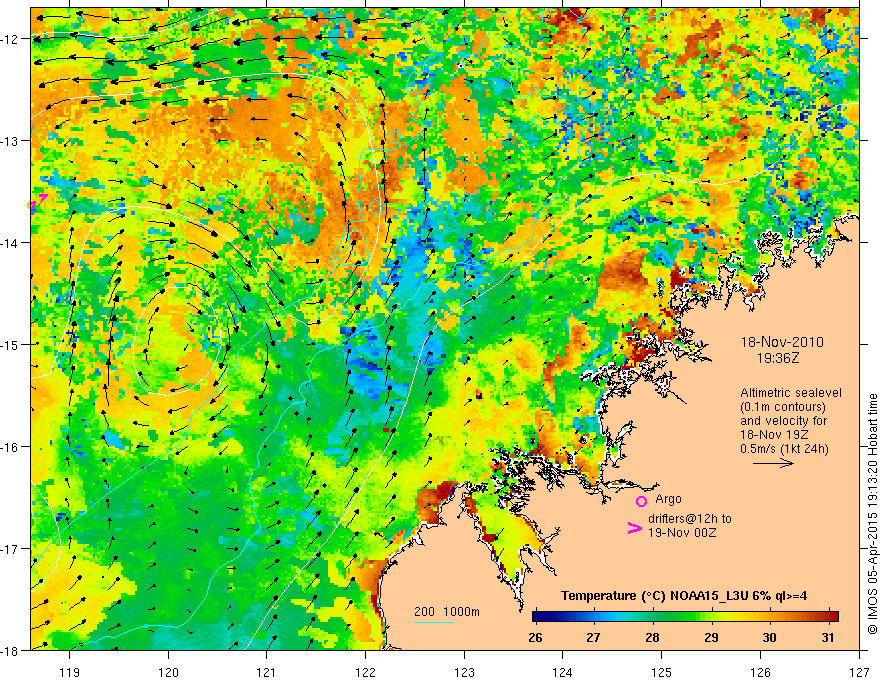
Task: Click the 120 longitude axis label
Action: (x=168, y=672)
